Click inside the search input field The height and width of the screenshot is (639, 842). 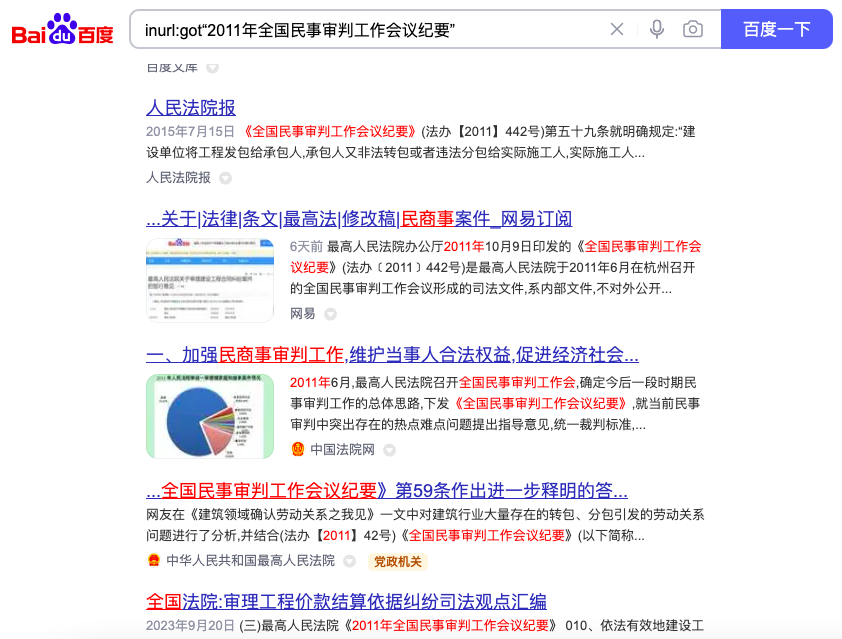click(380, 30)
